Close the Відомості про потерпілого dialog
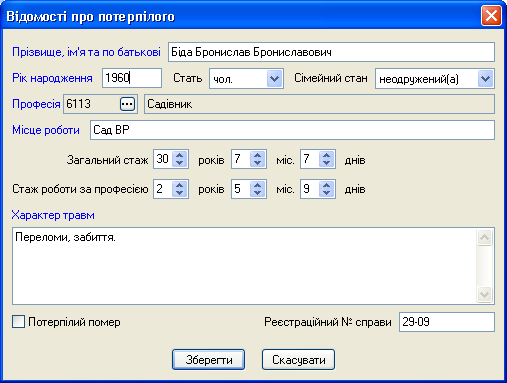Viewport: 507px width, 383px height. (x=491, y=16)
